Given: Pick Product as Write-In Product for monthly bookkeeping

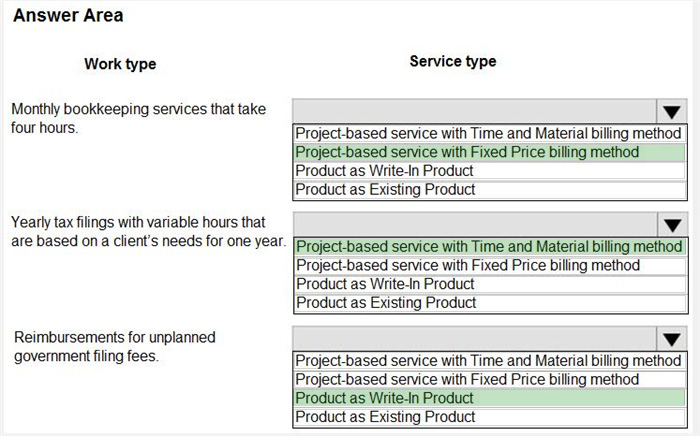Looking at the screenshot, I should 489,171.
